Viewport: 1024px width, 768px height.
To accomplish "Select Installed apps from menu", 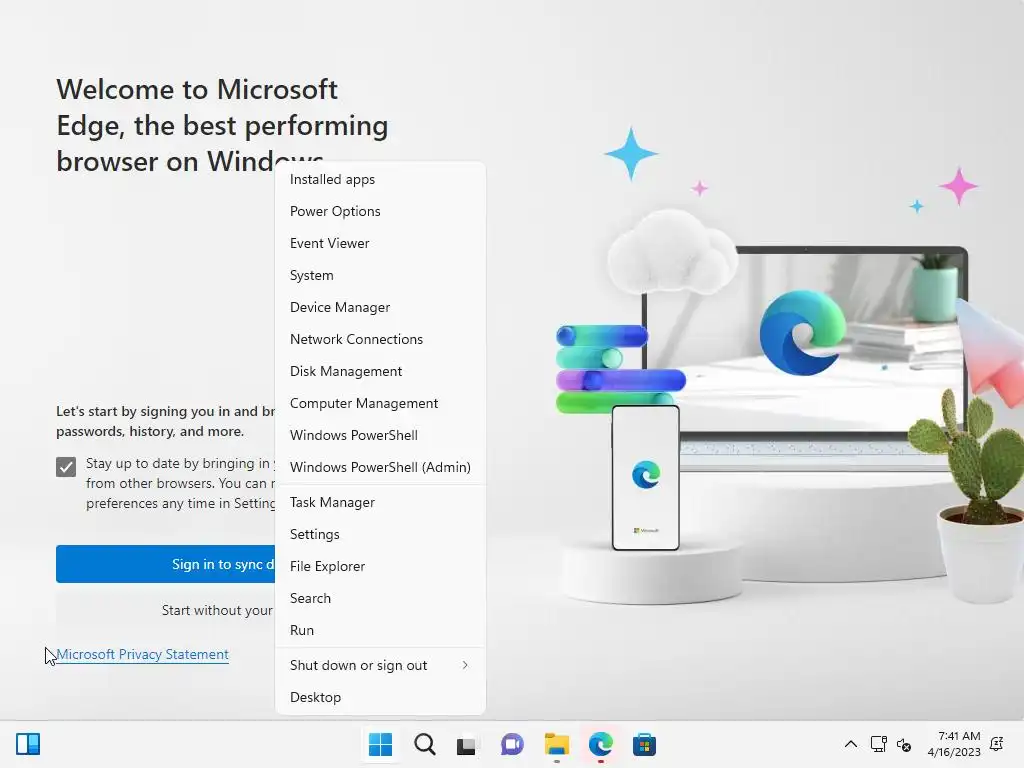I will pos(380,179).
